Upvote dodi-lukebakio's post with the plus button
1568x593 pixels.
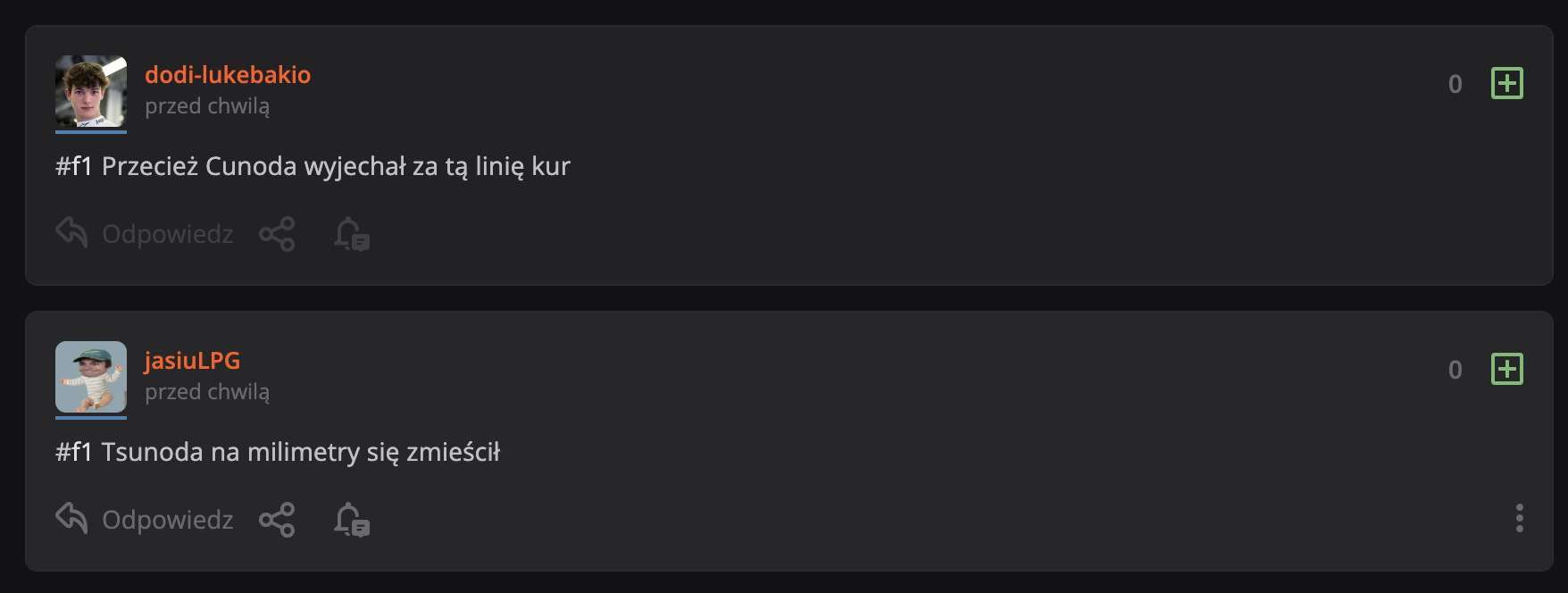(1506, 84)
